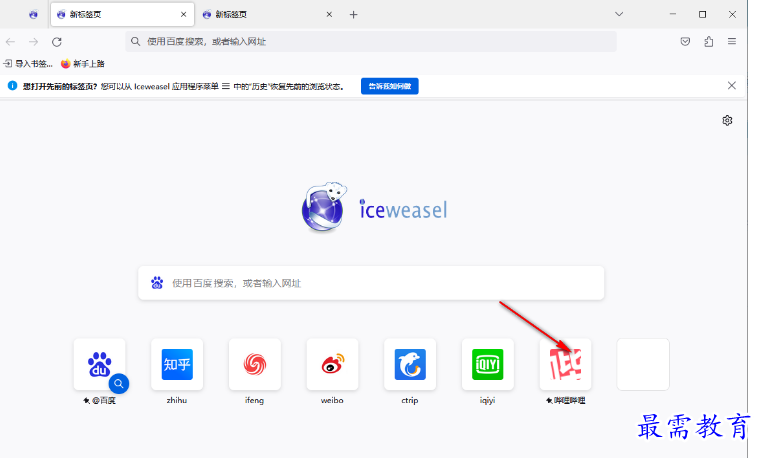The height and width of the screenshot is (458, 759).
Task: Open the ifeng shortcut tile
Action: click(x=255, y=365)
